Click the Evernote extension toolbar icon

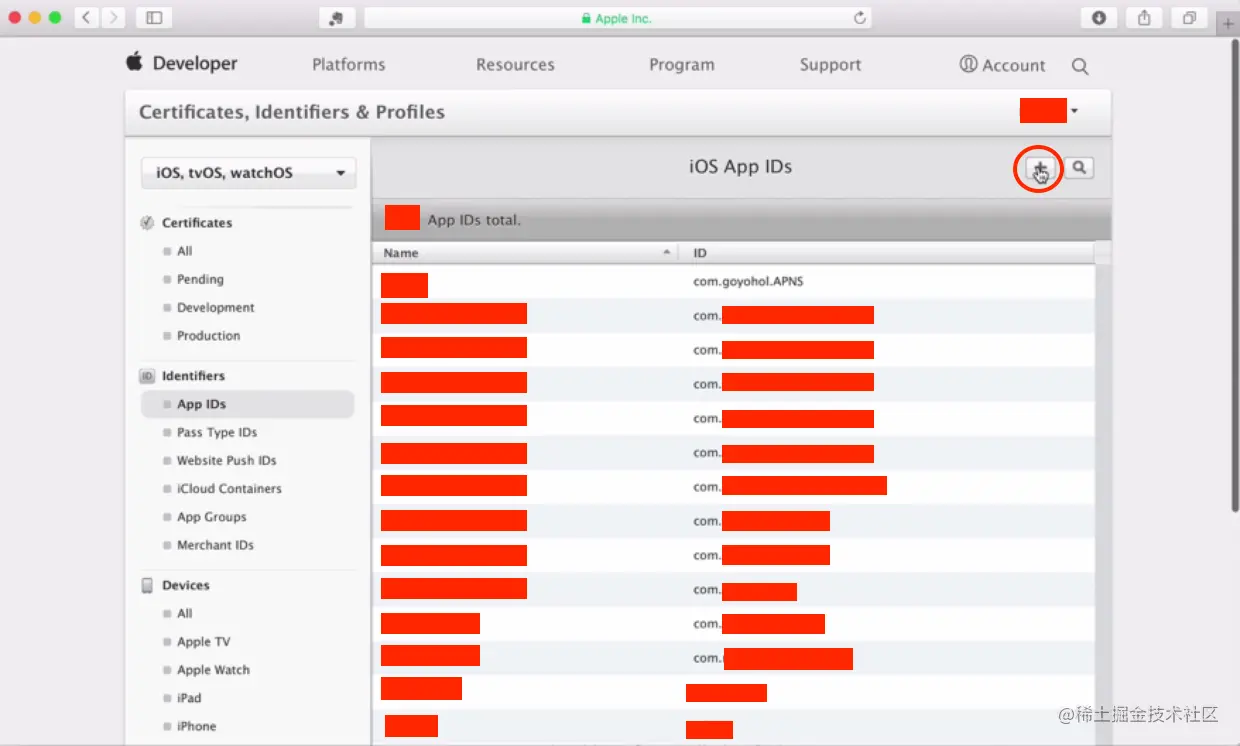[x=337, y=18]
